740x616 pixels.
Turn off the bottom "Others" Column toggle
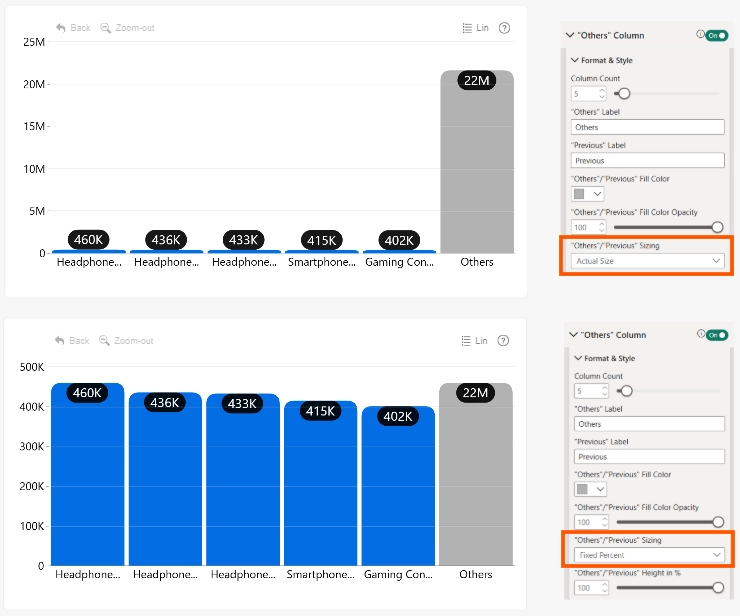click(x=717, y=335)
